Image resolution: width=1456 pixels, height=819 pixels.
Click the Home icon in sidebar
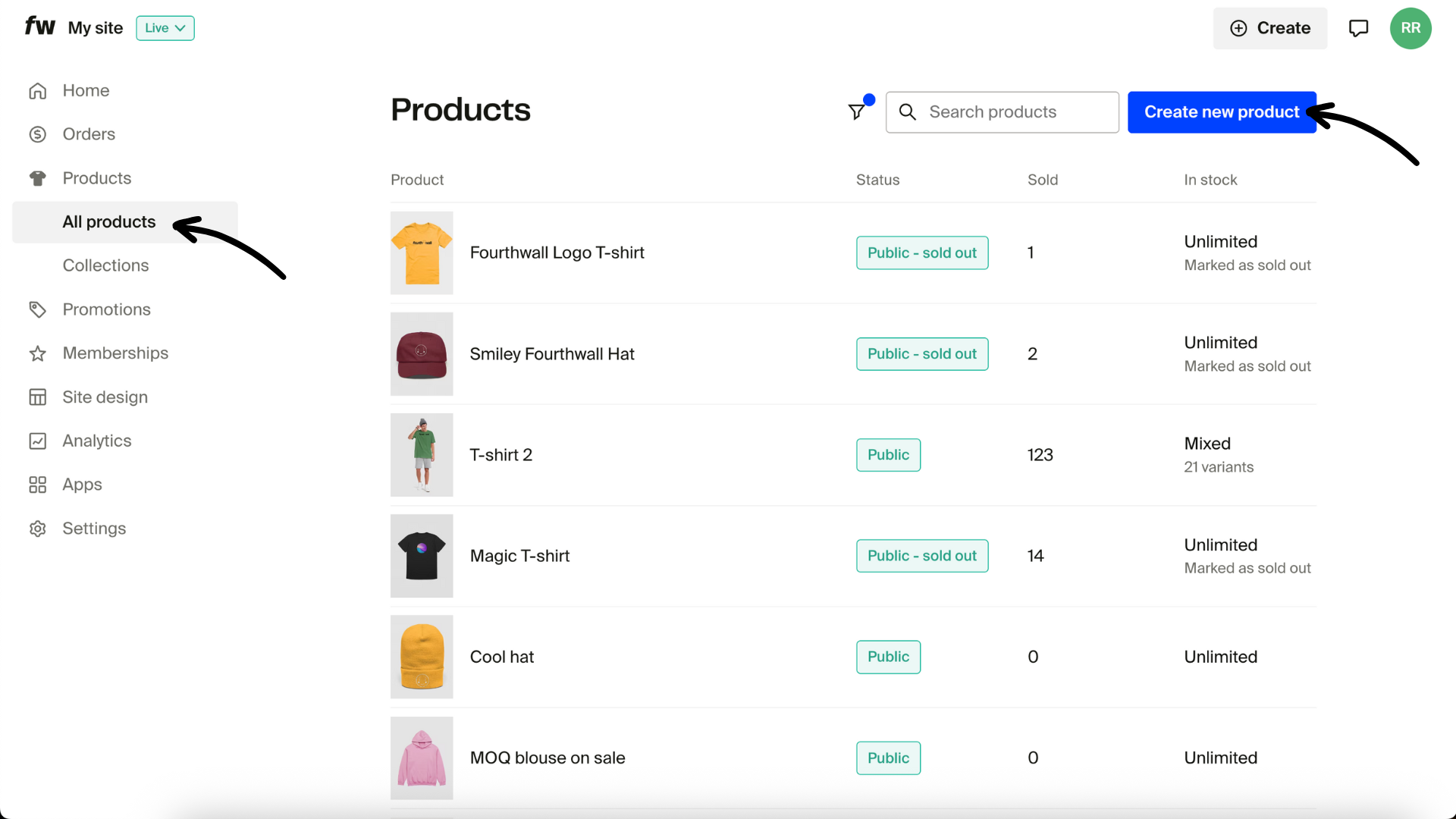click(38, 91)
